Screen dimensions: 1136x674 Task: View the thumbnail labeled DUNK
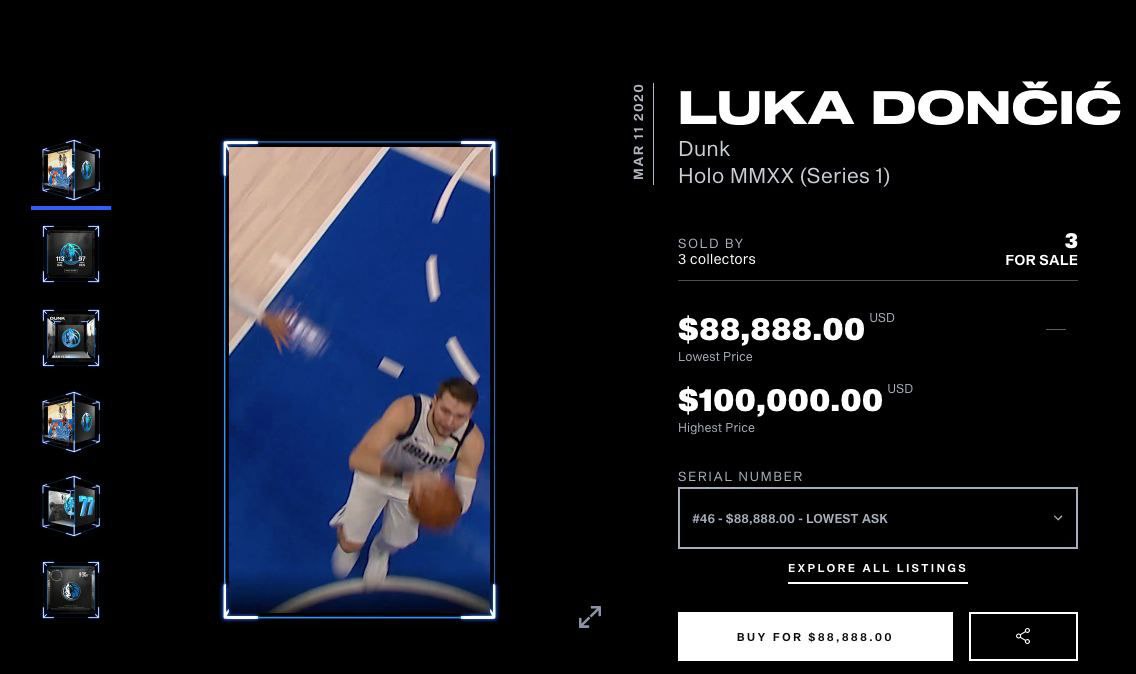pos(71,338)
